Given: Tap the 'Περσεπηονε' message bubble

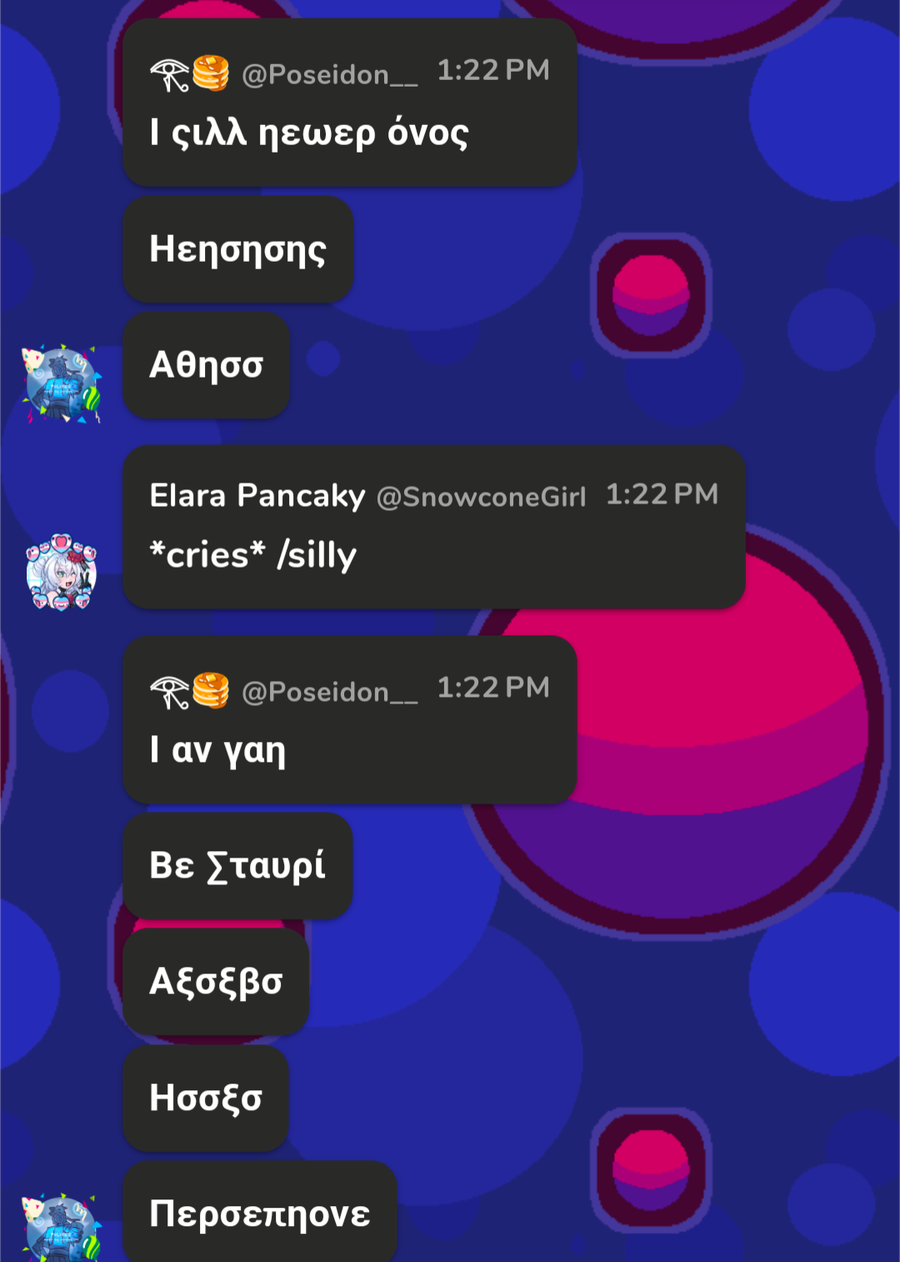Looking at the screenshot, I should [x=260, y=1213].
